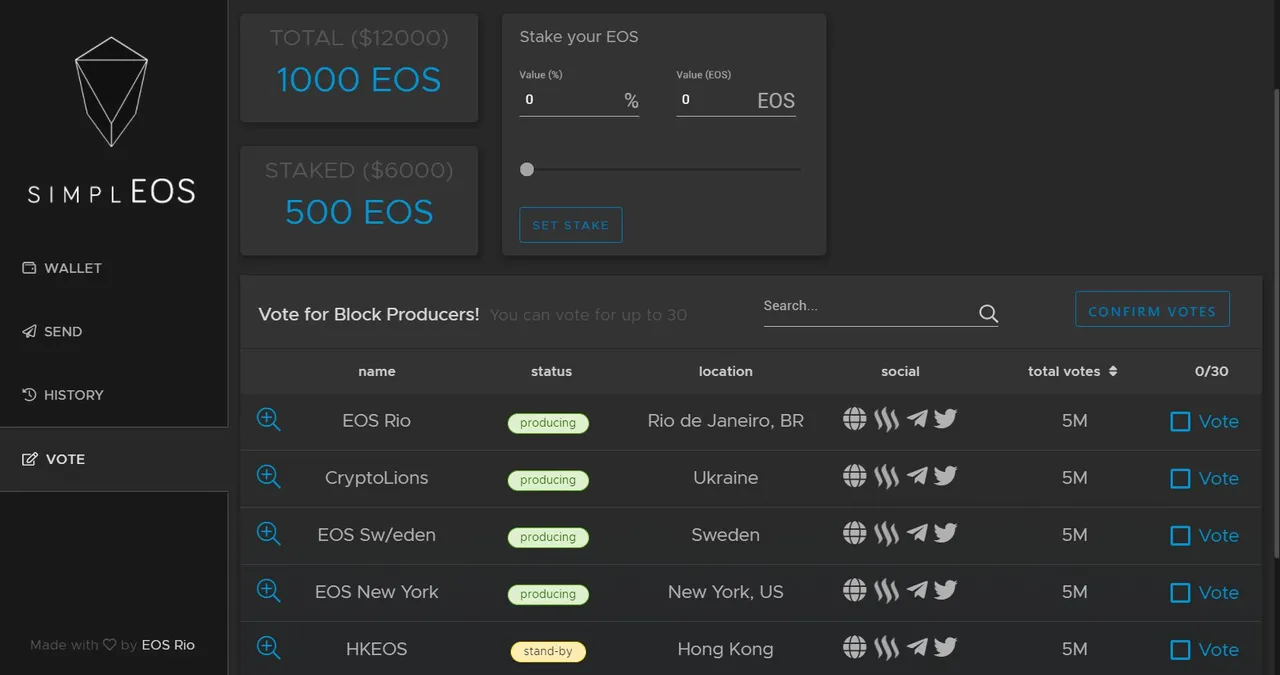Click the EOS Sw/eden producing badge
The width and height of the screenshot is (1280, 675).
[x=548, y=537]
